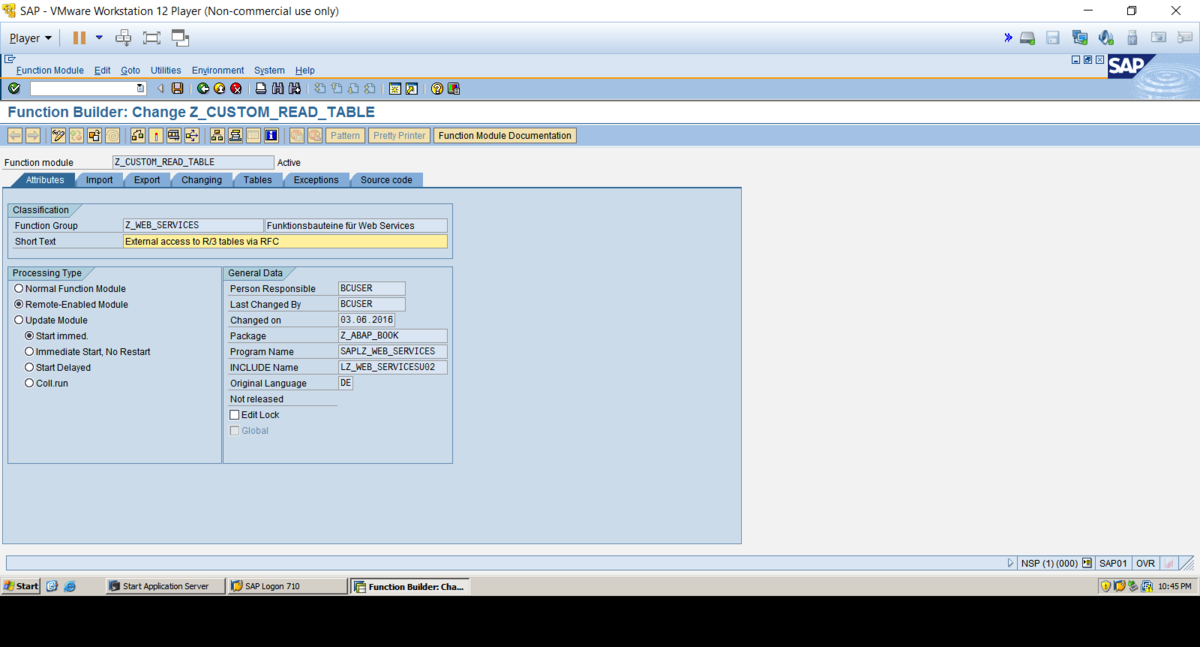This screenshot has width=1200, height=647.
Task: Click the green Enter checkmark icon
Action: [14, 89]
